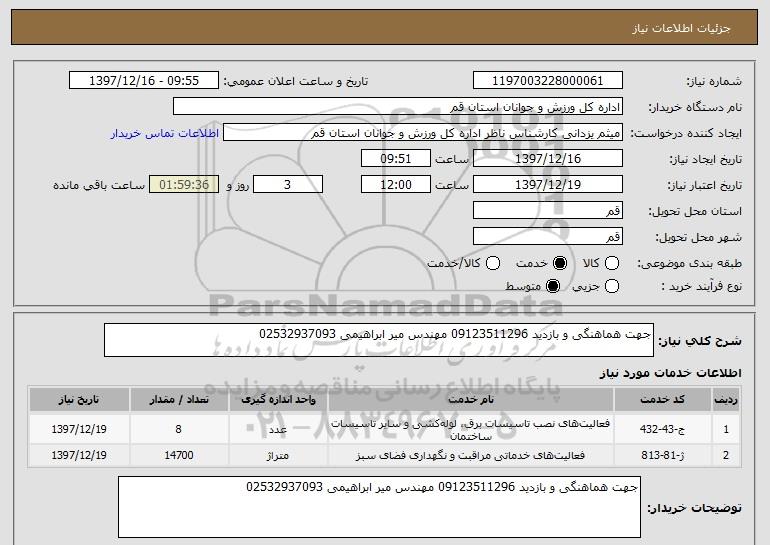Click the ایجاد کننده درخواست field
This screenshot has width=770, height=545.
423,133
